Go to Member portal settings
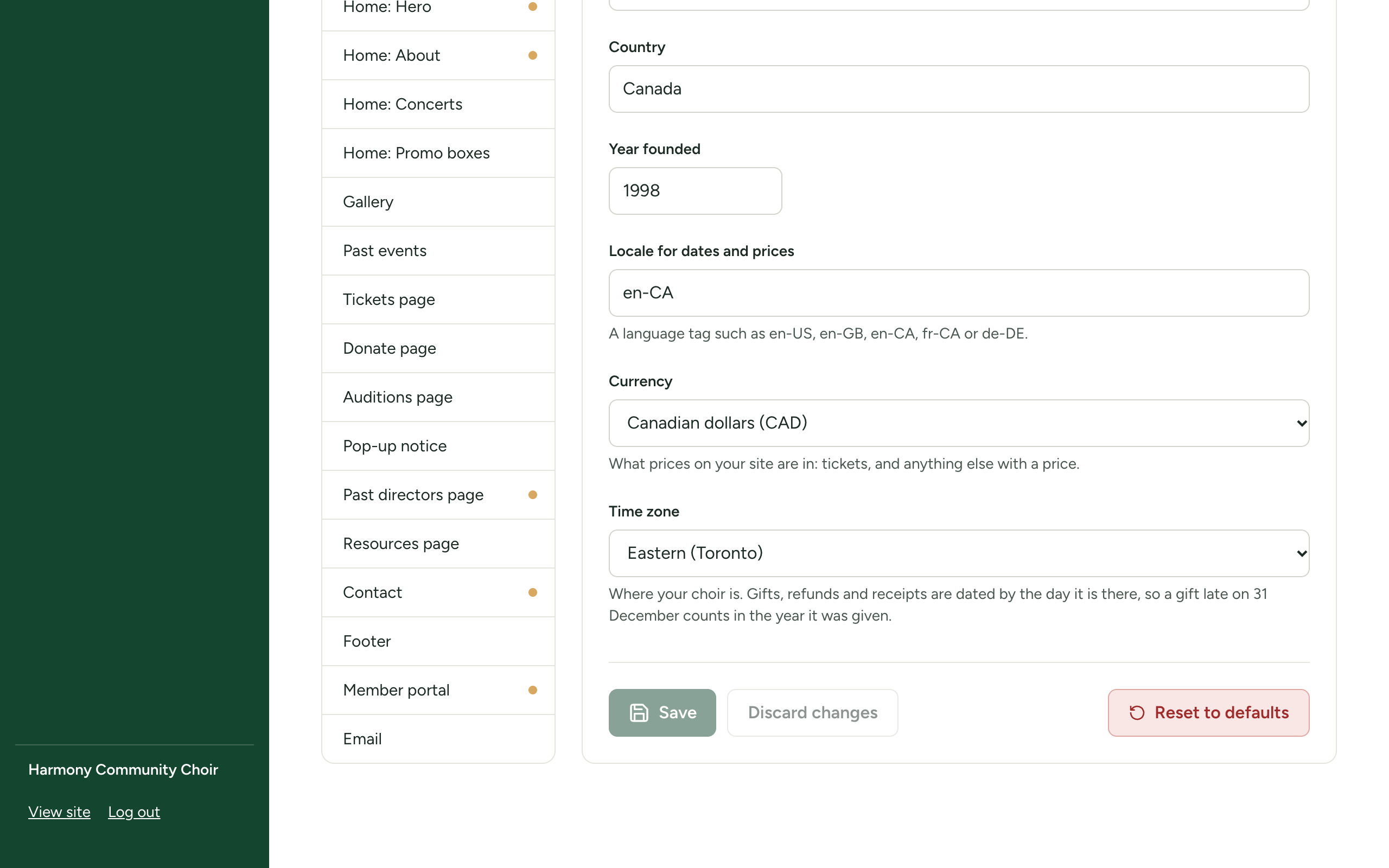Image resolution: width=1389 pixels, height=868 pixels. 438,690
